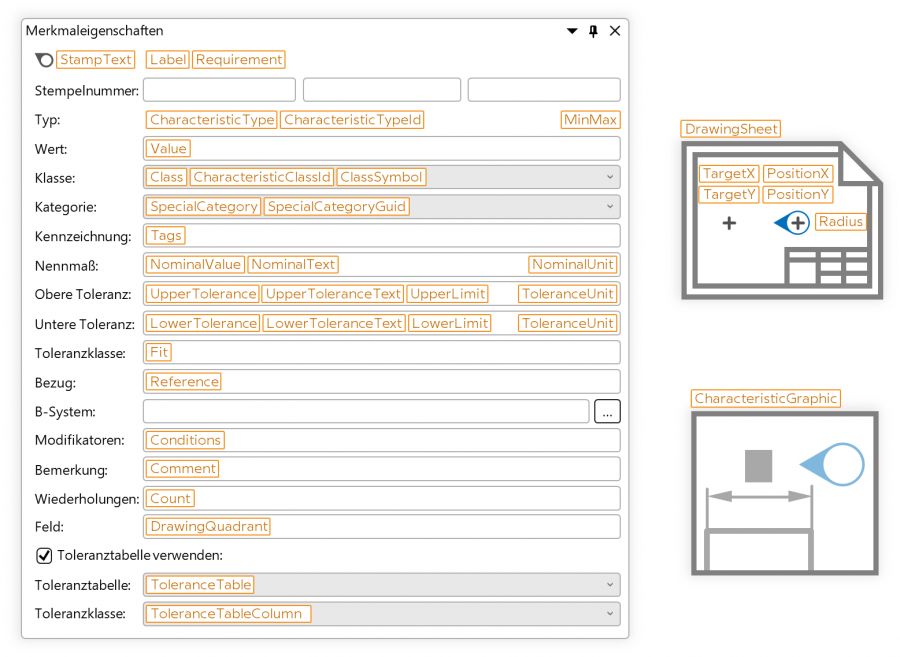Click the Bemerkung field
The height and width of the screenshot is (657, 900).
pyautogui.click(x=382, y=469)
